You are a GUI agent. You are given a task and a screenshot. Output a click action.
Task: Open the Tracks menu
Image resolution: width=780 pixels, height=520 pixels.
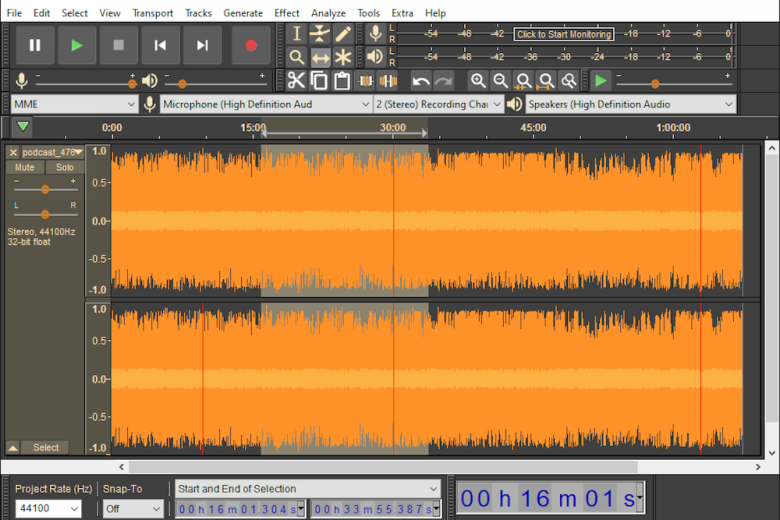[x=198, y=13]
